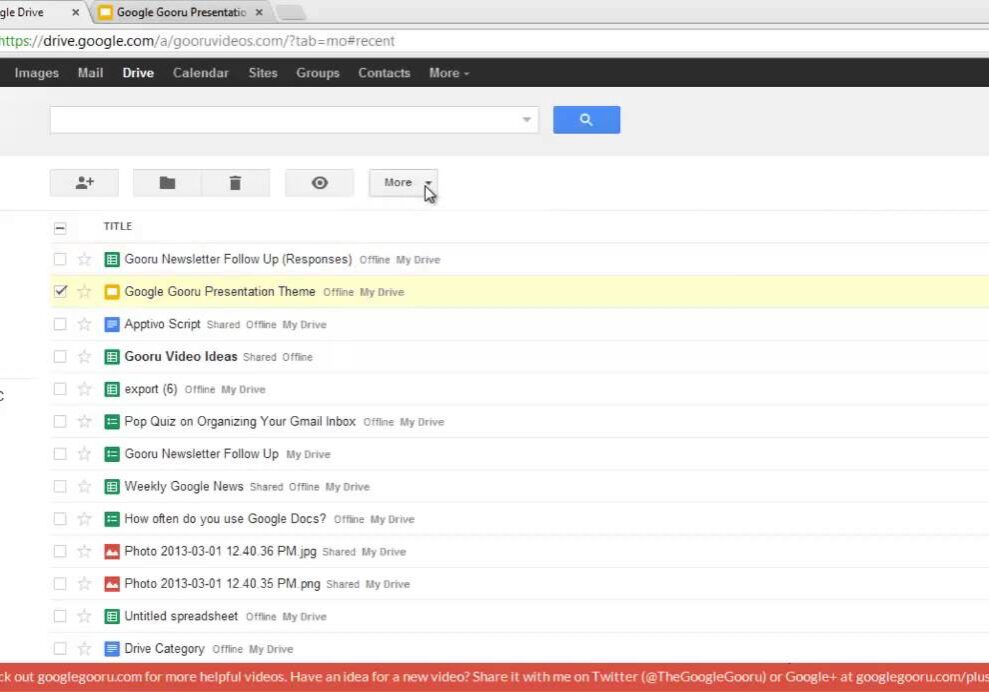Go to Images in the top bar

(x=37, y=73)
